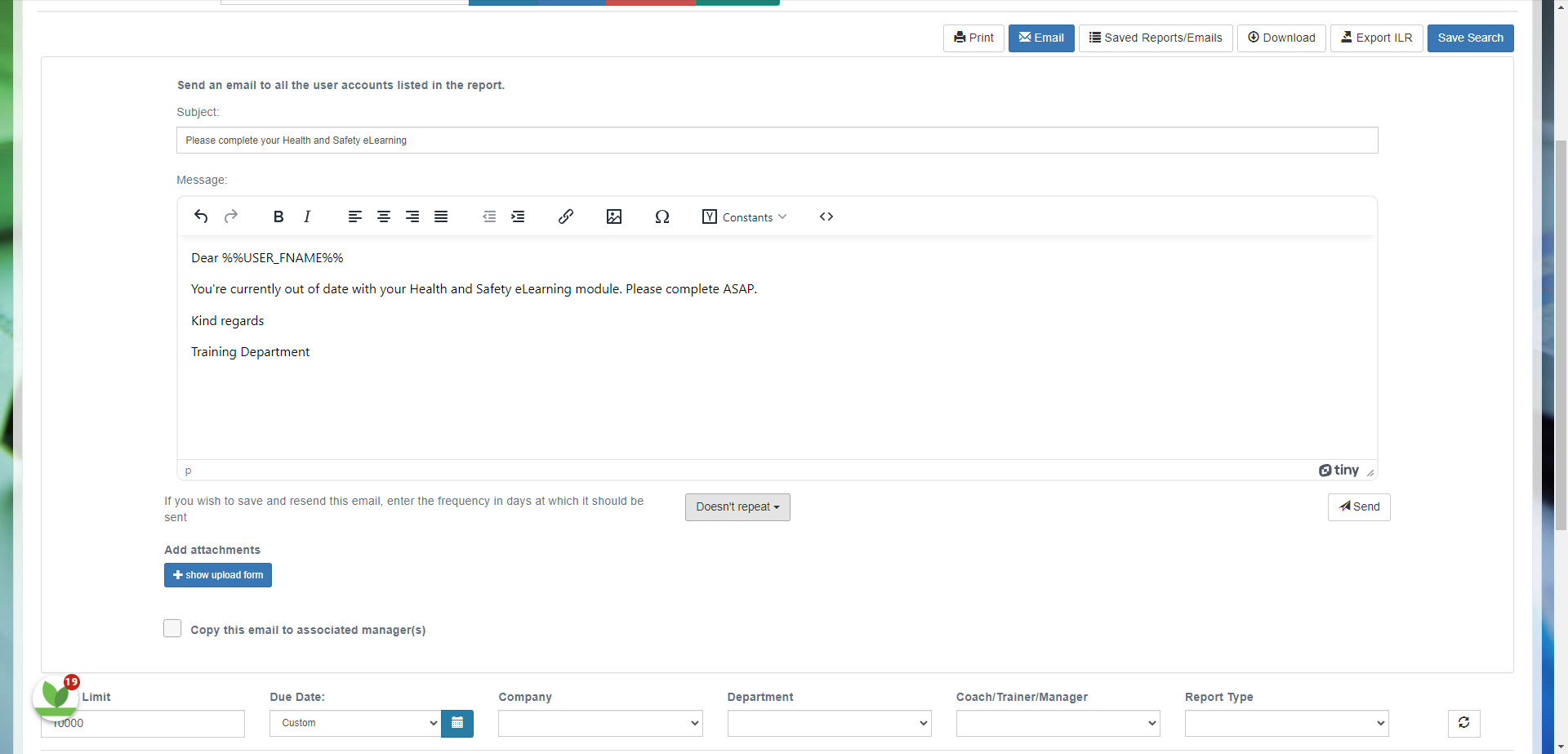Expand the Company dropdown
Screen dimensions: 1568x754
pyautogui.click(x=600, y=723)
